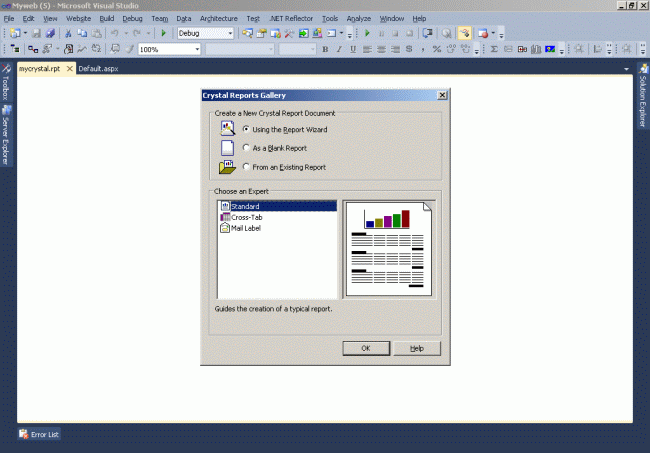
Task: Expand the Redo history dropdown arrow
Action: pos(148,33)
